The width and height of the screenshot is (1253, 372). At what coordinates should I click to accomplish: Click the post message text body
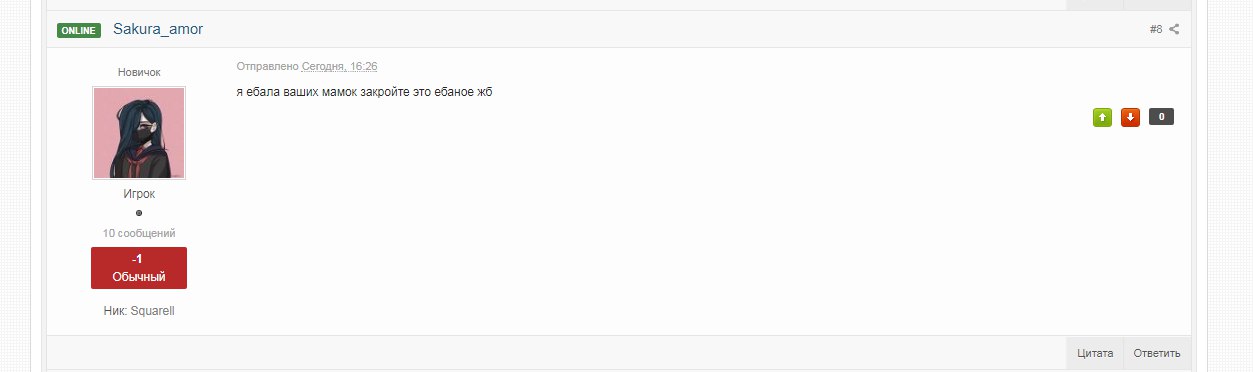coord(365,93)
